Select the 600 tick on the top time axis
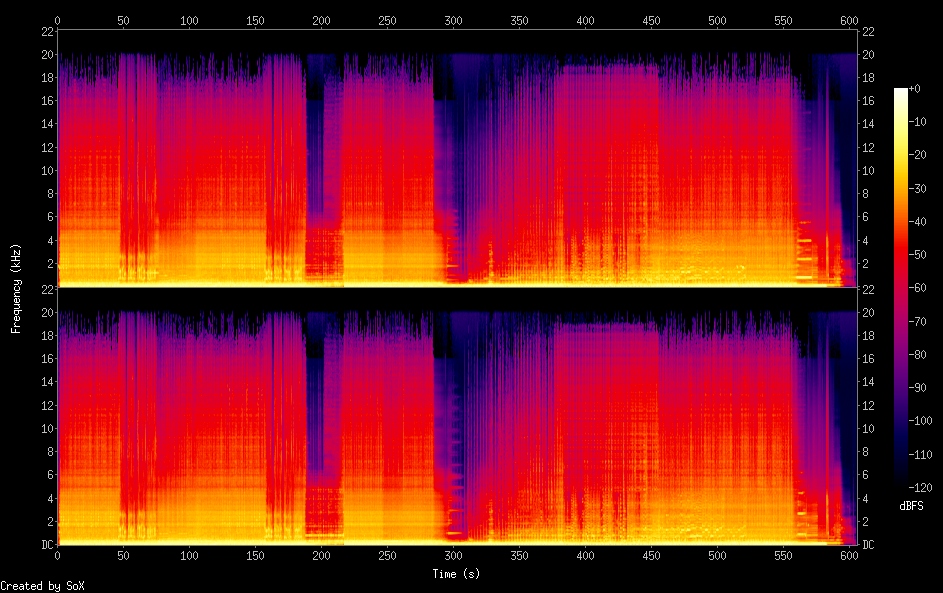Image resolution: width=943 pixels, height=593 pixels. click(x=850, y=20)
